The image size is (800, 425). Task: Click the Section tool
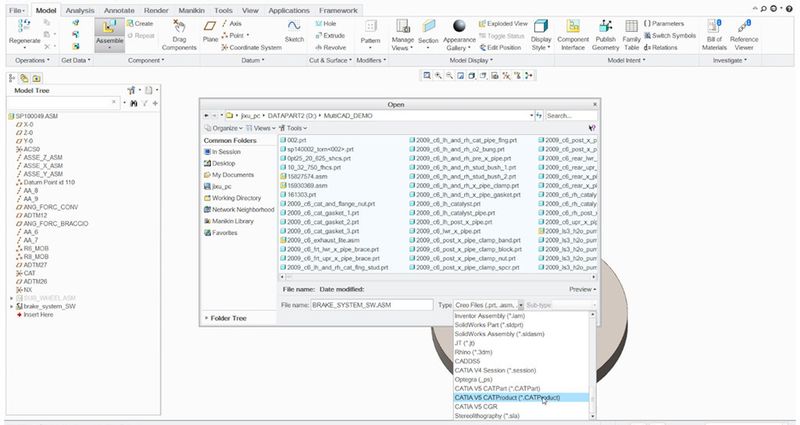pyautogui.click(x=428, y=33)
